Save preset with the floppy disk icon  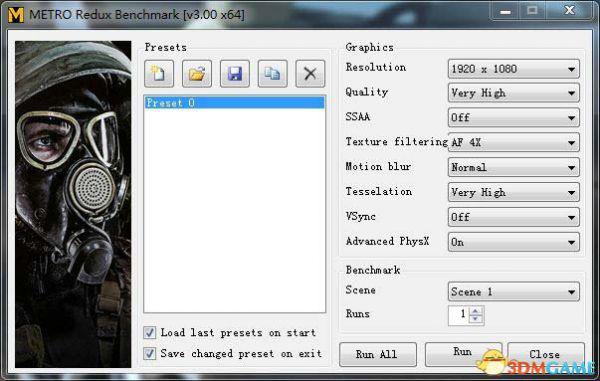click(x=235, y=73)
